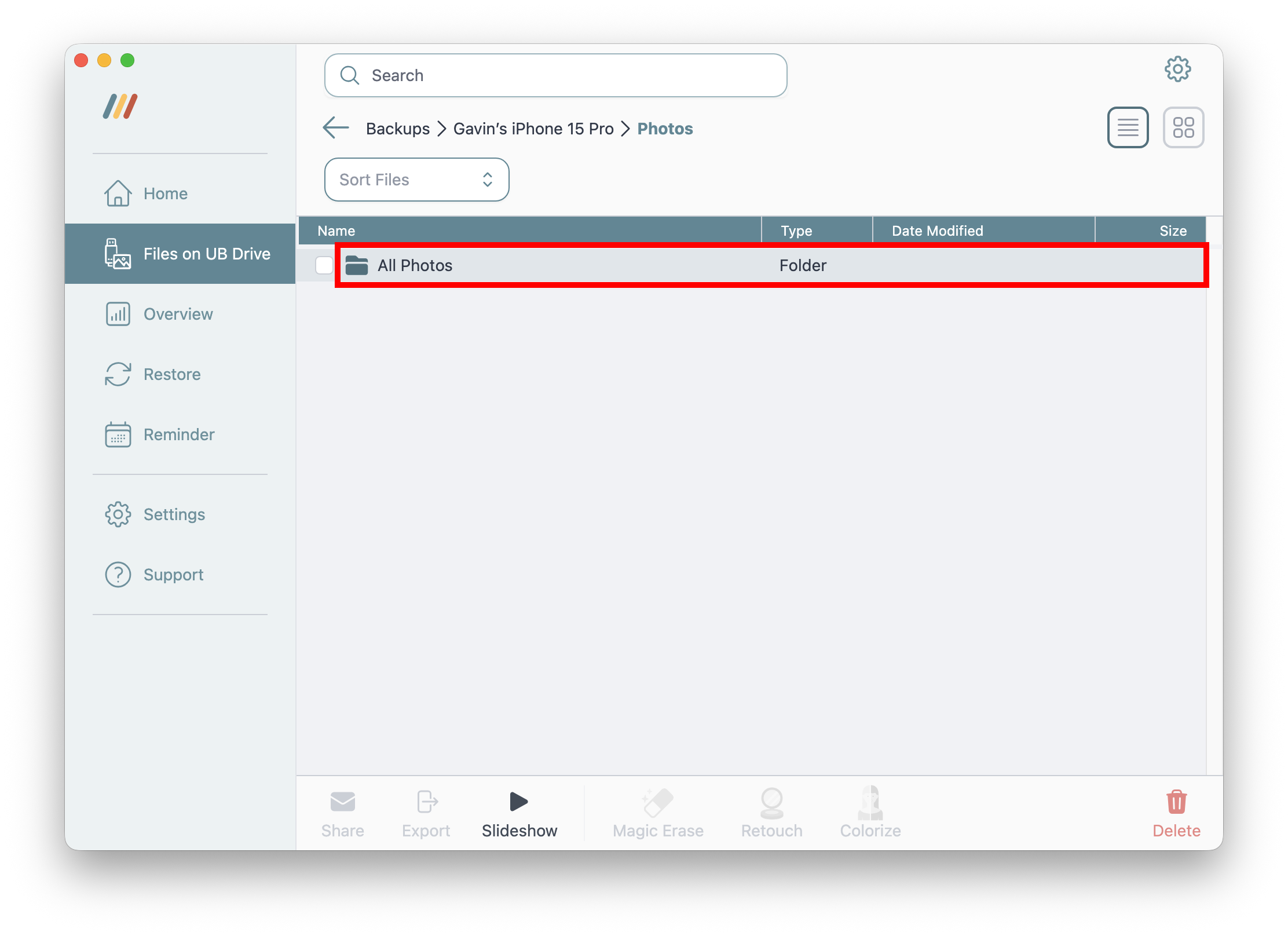Click the Photos breadcrumb
This screenshot has width=1288, height=936.
pyautogui.click(x=665, y=129)
